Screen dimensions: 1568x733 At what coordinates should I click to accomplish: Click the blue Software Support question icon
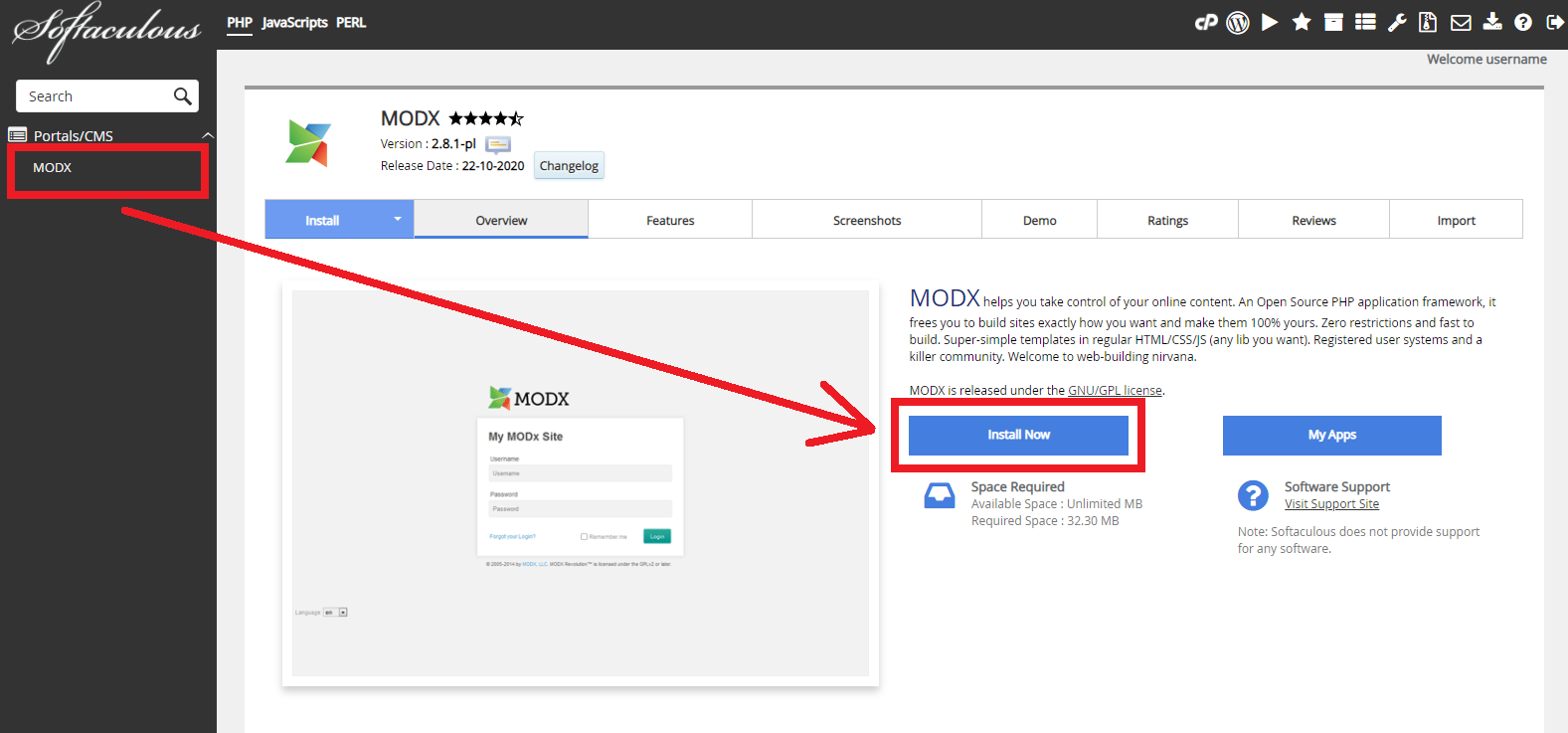point(1253,495)
